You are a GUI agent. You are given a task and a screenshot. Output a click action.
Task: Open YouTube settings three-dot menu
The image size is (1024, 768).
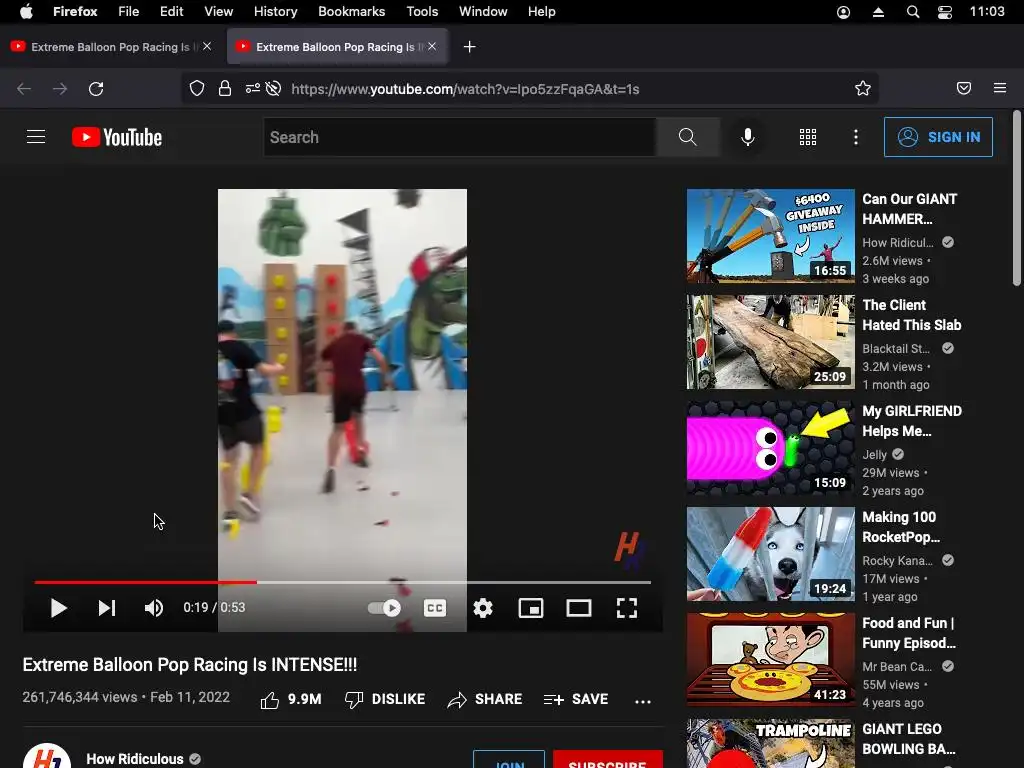[856, 137]
